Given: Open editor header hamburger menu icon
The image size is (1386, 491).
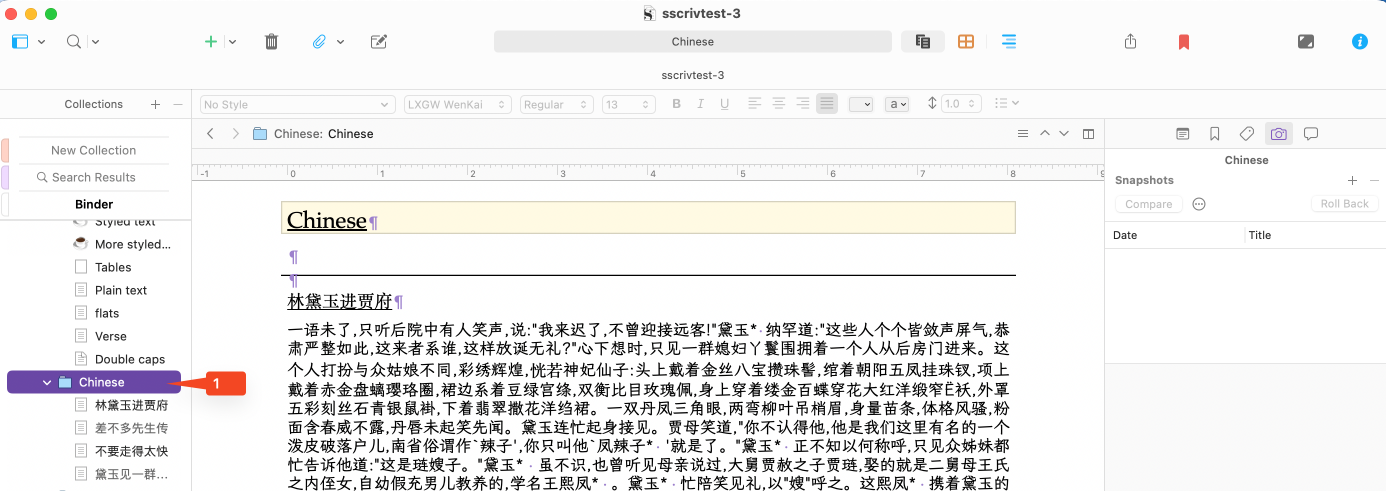Looking at the screenshot, I should point(1022,133).
